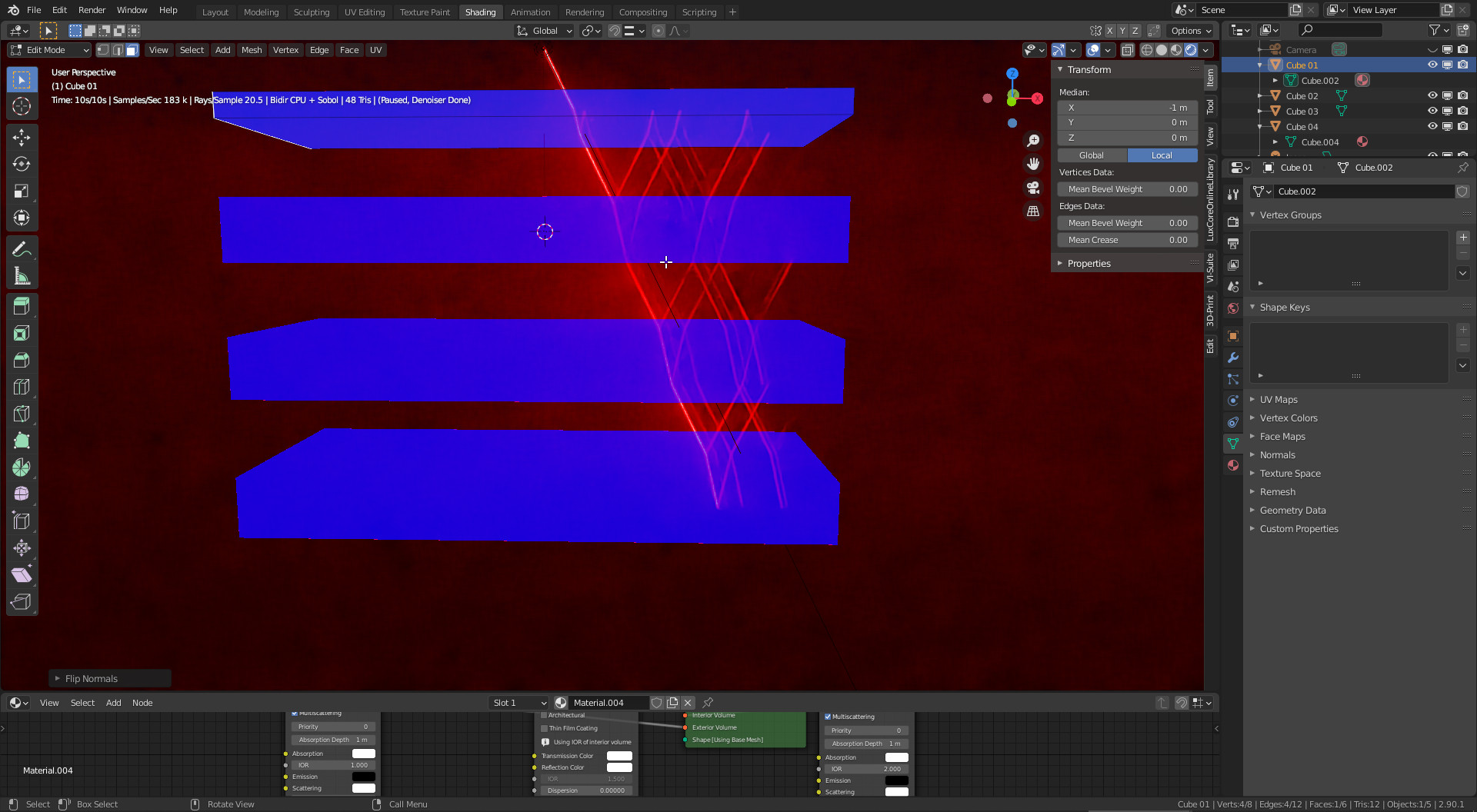
Task: Tick the Thin Film Coating checkbox
Action: (545, 728)
